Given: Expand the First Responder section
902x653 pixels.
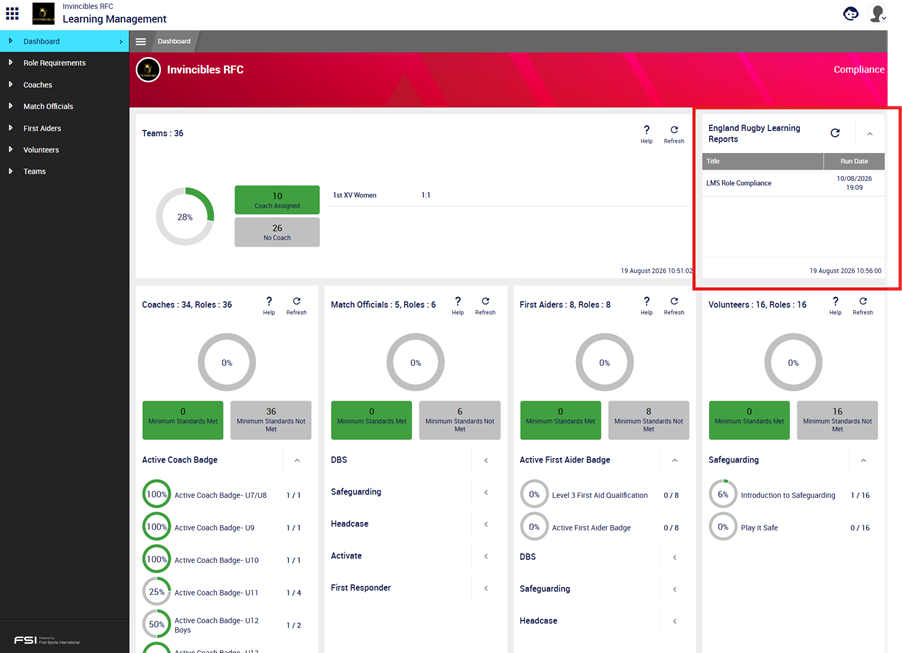Looking at the screenshot, I should [486, 588].
